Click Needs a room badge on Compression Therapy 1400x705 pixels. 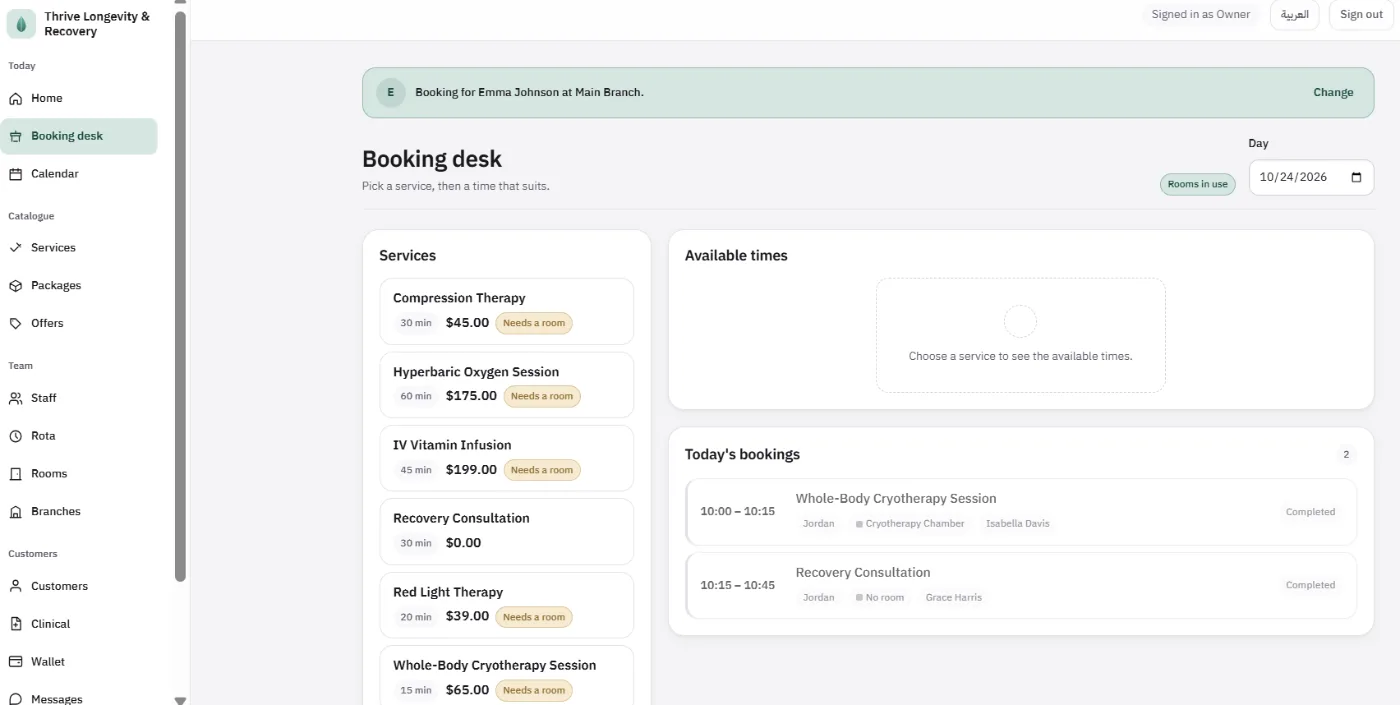(x=534, y=323)
